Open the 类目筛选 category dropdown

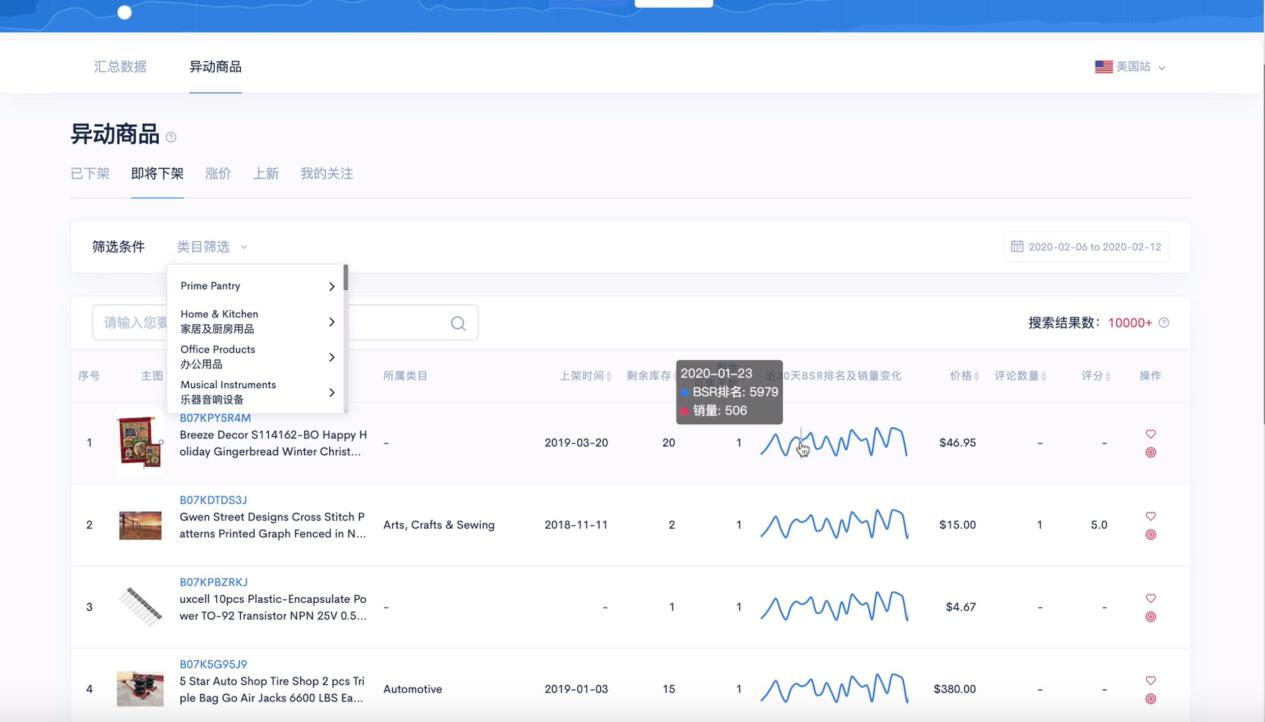click(211, 246)
